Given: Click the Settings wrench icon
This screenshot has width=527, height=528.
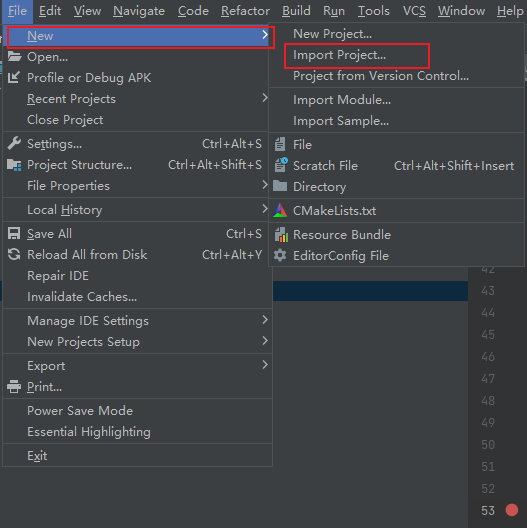Looking at the screenshot, I should tap(14, 144).
